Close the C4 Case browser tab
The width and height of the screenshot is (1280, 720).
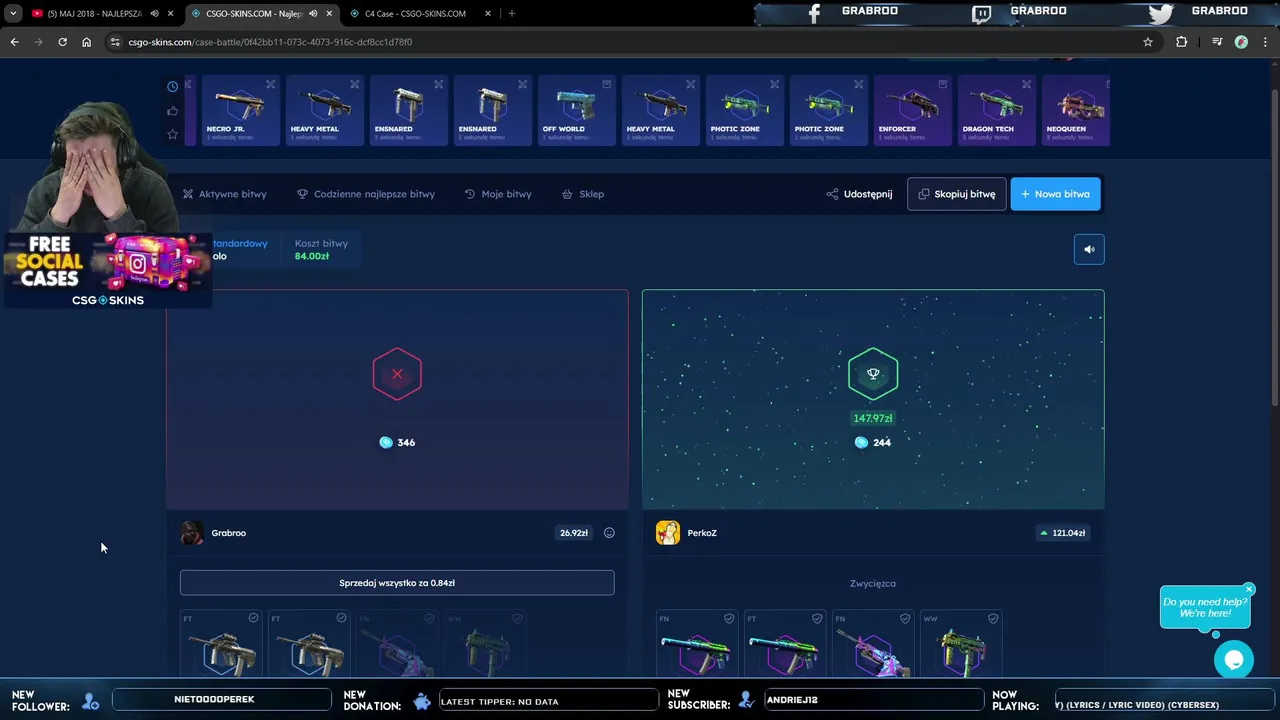(x=488, y=13)
